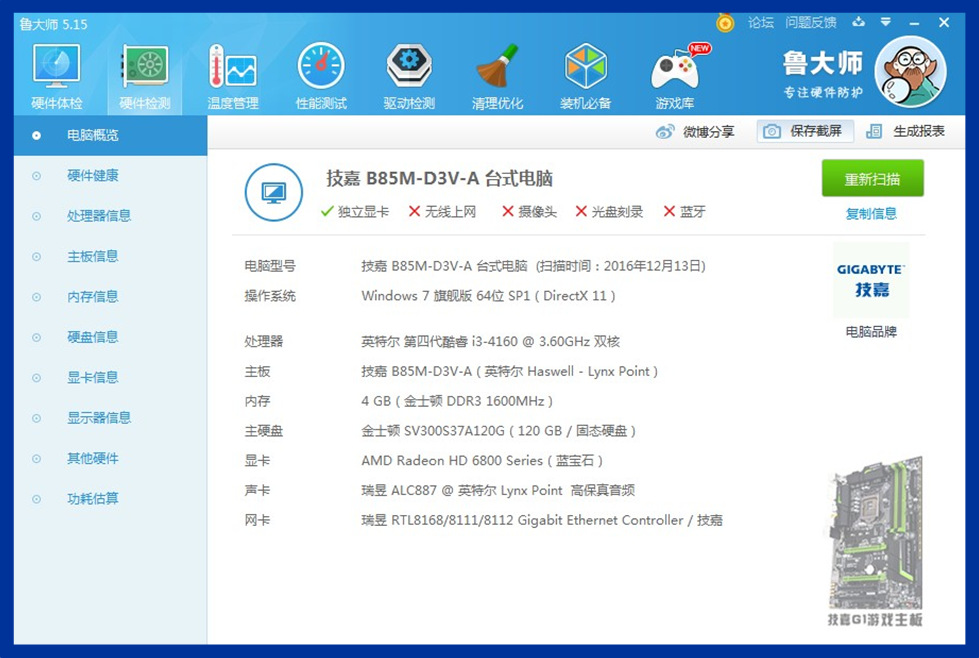Click the Windows 7 旗舰版 64位 SP1 value

[x=488, y=296]
